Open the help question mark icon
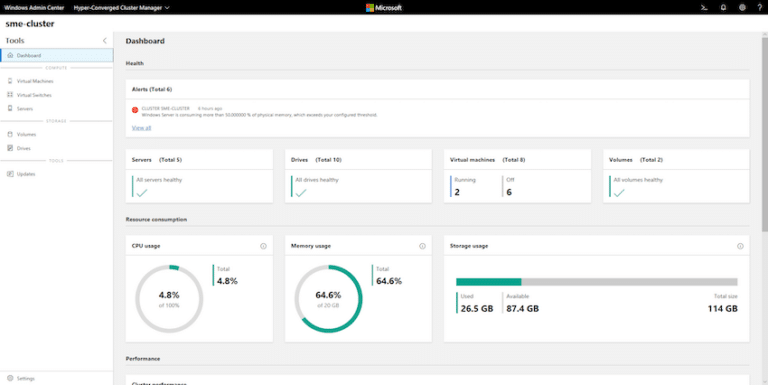Screen dimensions: 768x385 coord(760,7)
